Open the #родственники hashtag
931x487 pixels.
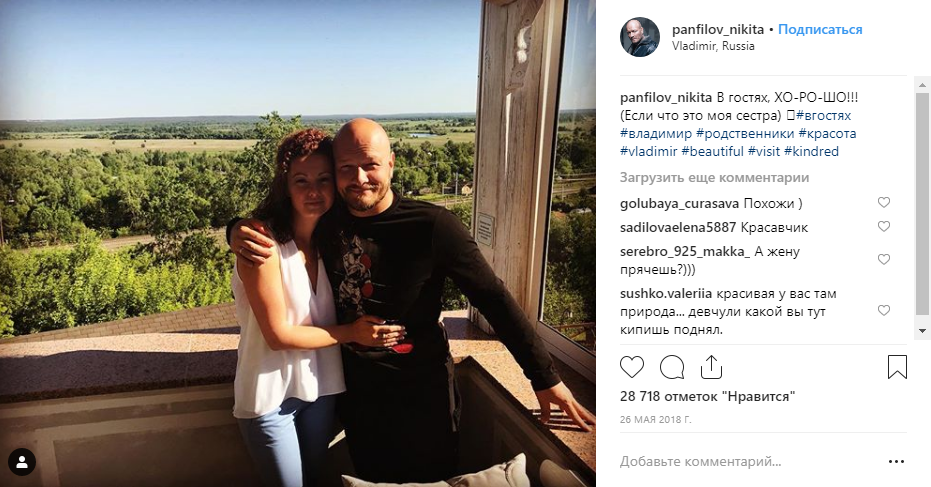(745, 134)
